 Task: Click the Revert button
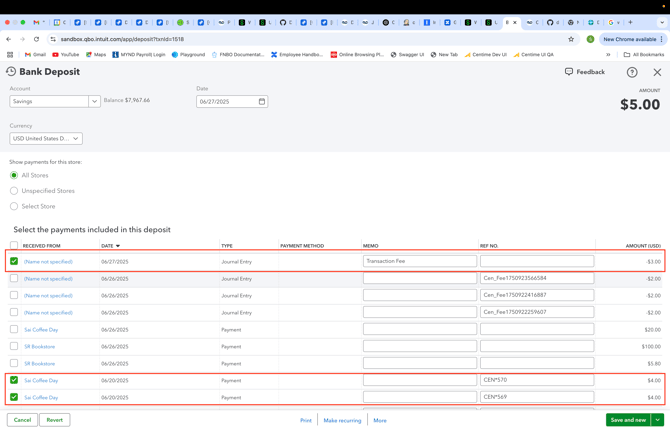[x=55, y=420]
